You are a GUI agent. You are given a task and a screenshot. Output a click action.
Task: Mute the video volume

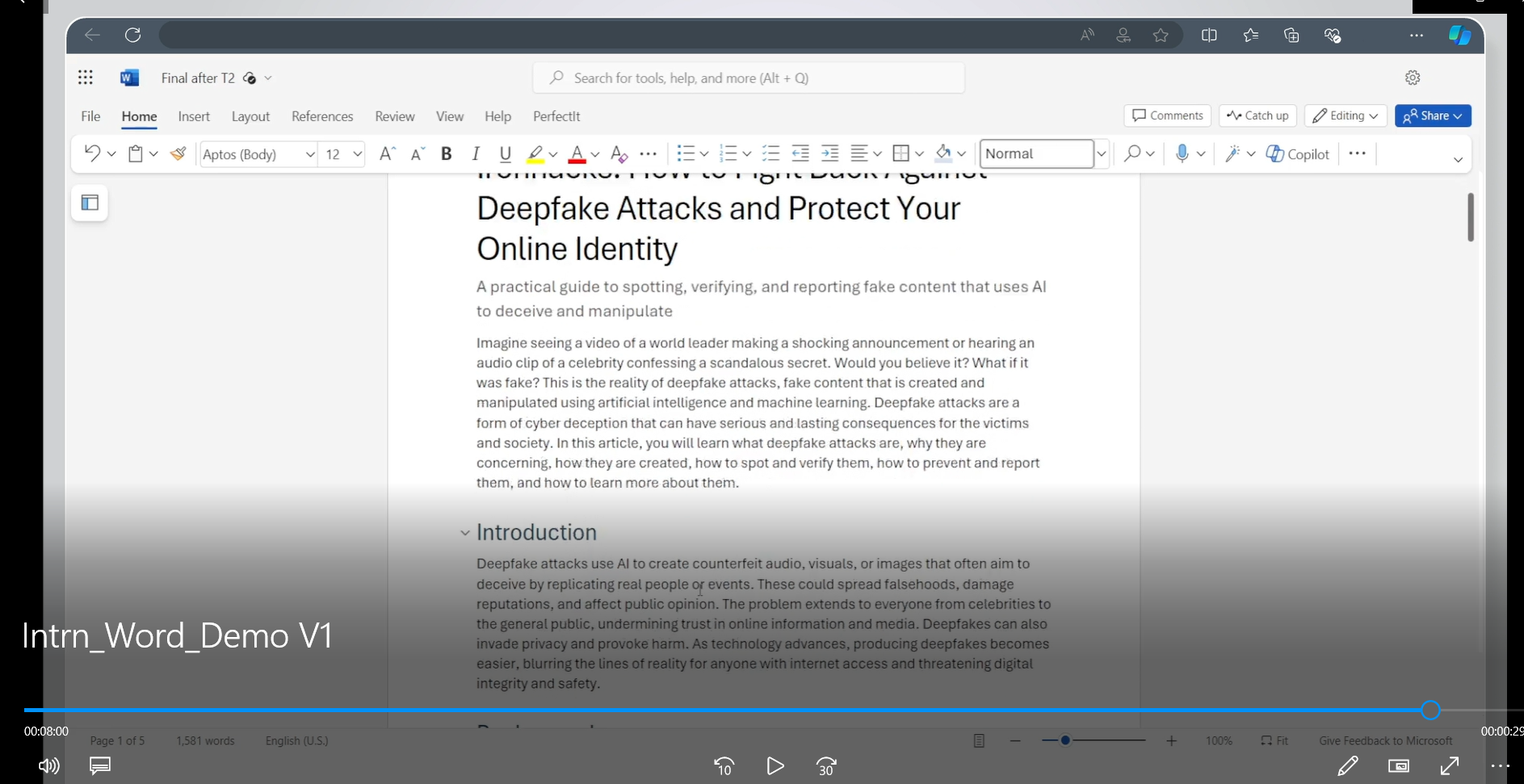(x=49, y=766)
